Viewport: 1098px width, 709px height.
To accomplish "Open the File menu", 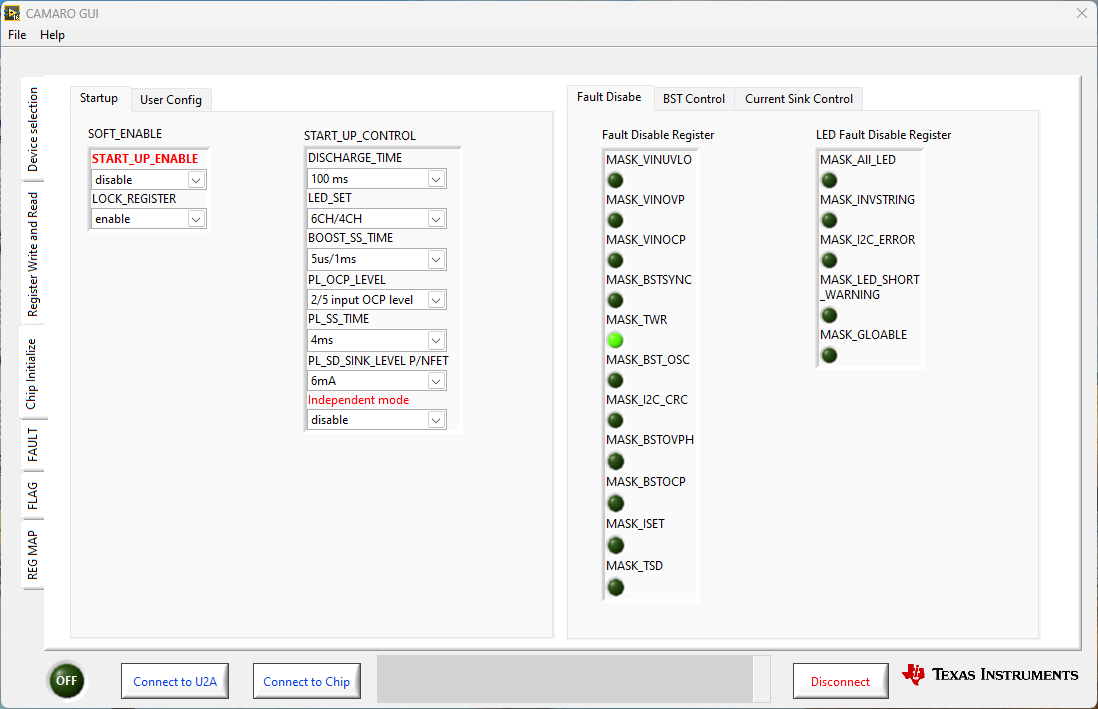I will [17, 35].
